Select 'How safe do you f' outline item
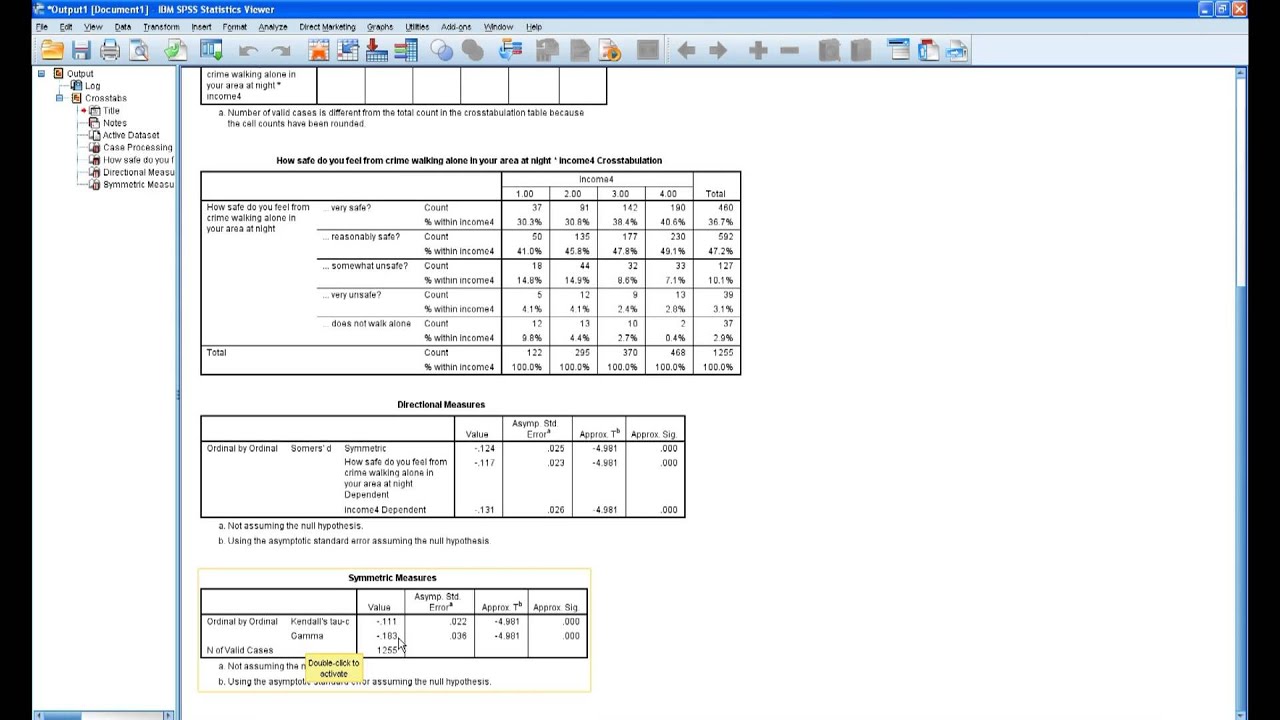 (138, 160)
